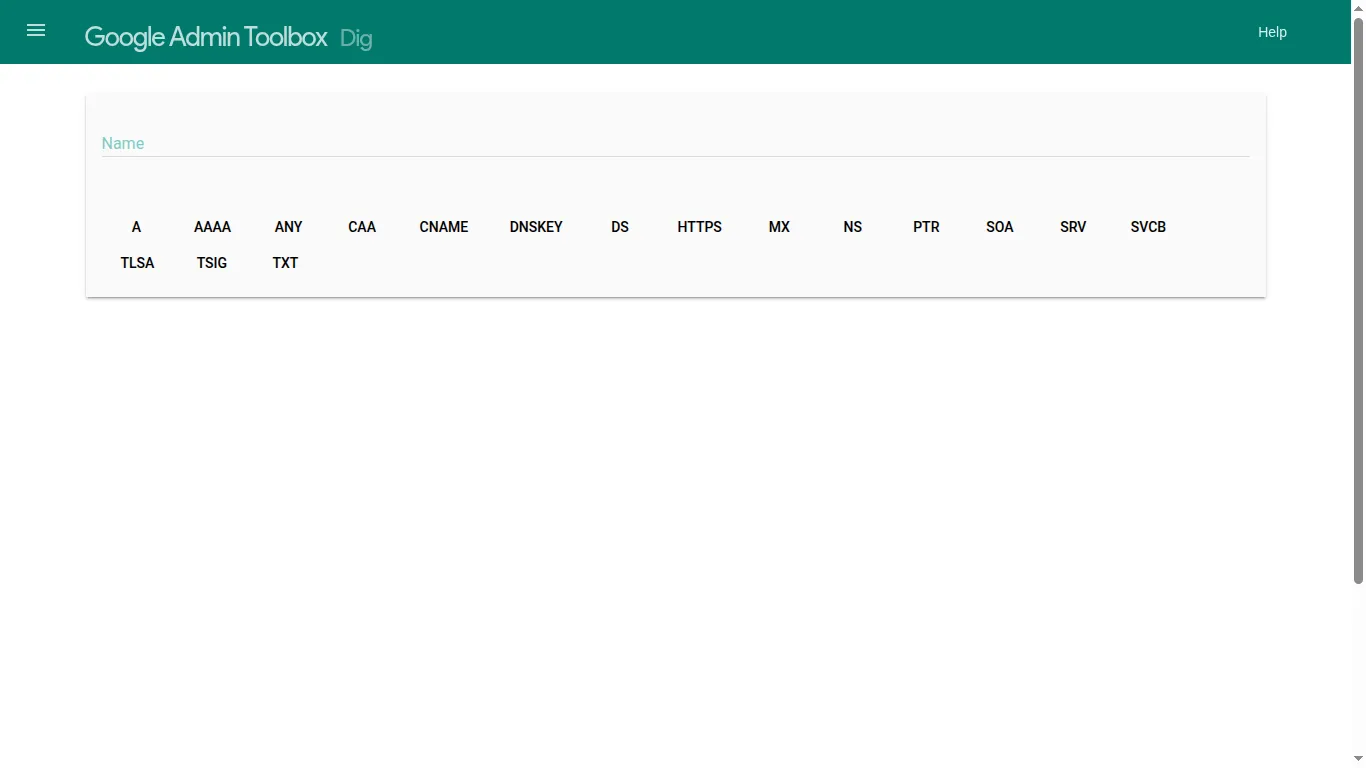Viewport: 1366px width, 768px height.
Task: Select the PTR record lookup
Action: point(925,227)
